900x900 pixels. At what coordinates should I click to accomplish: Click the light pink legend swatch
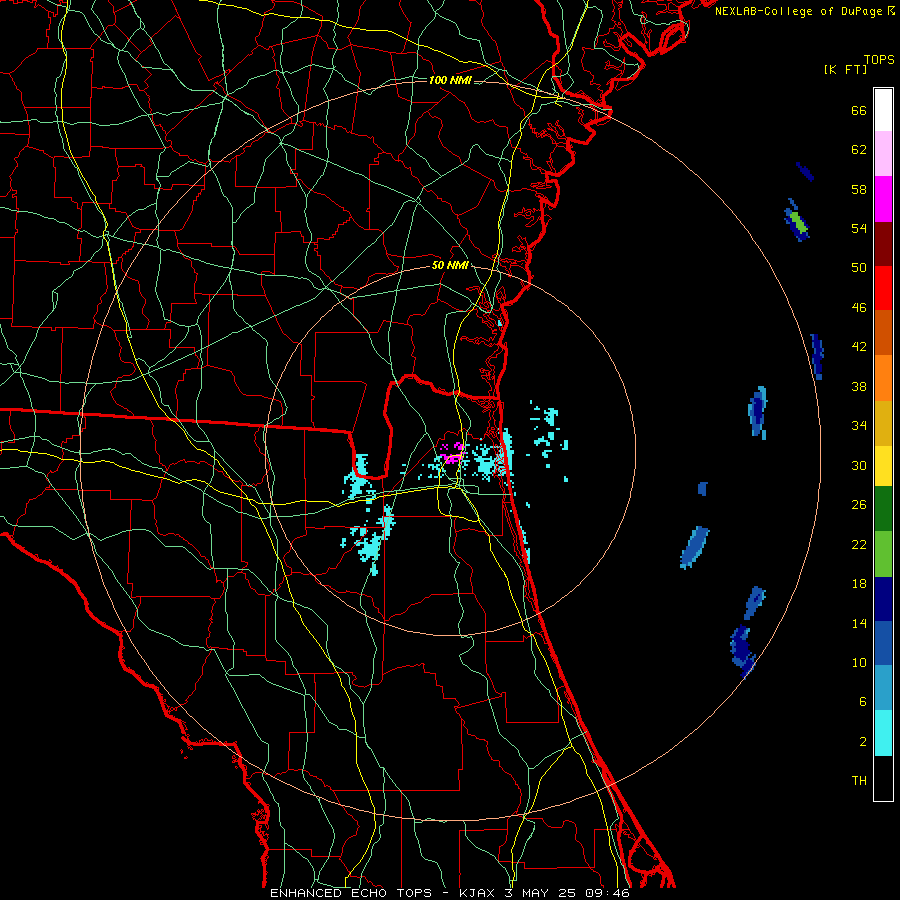[883, 153]
